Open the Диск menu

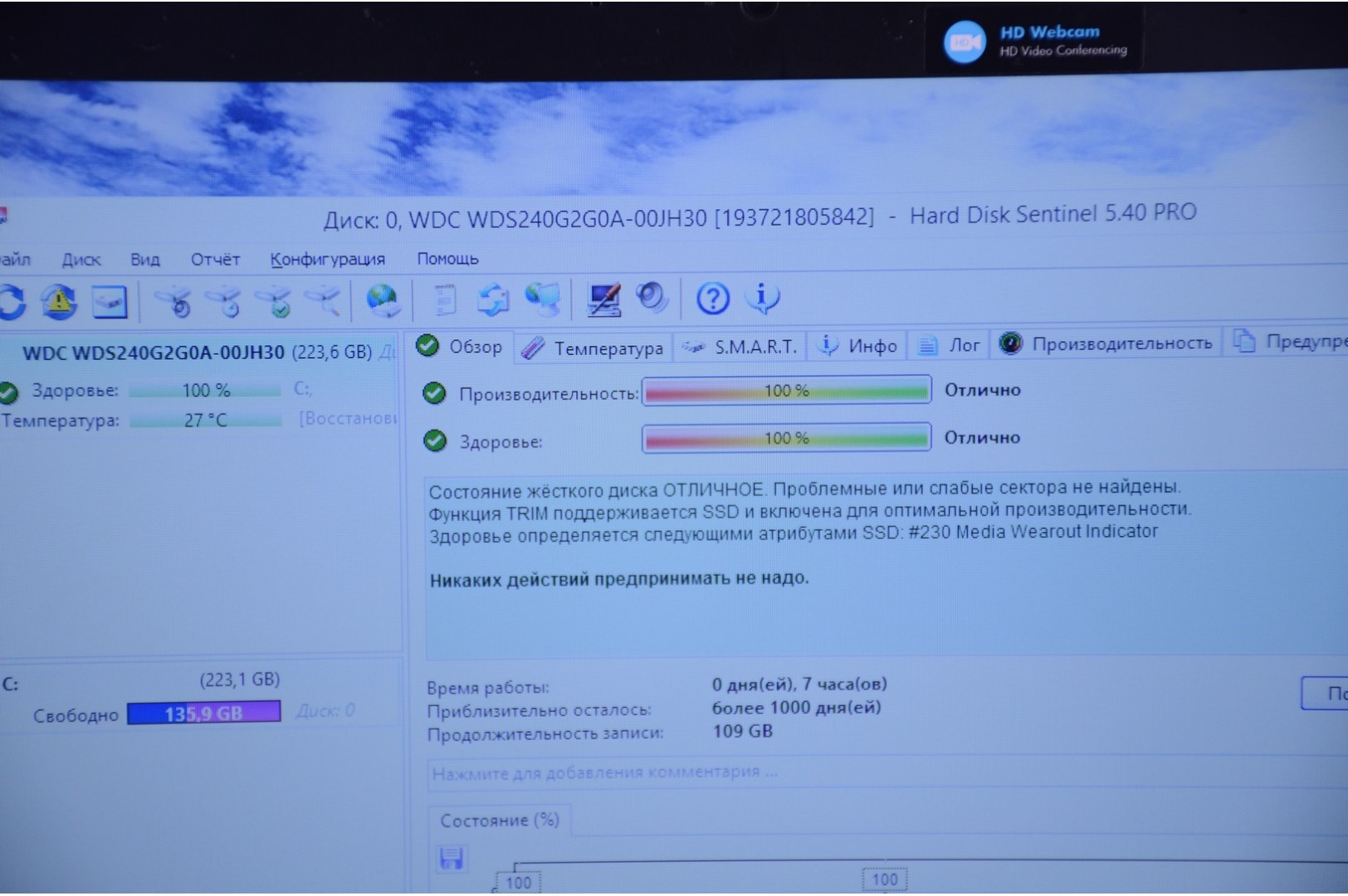point(81,260)
